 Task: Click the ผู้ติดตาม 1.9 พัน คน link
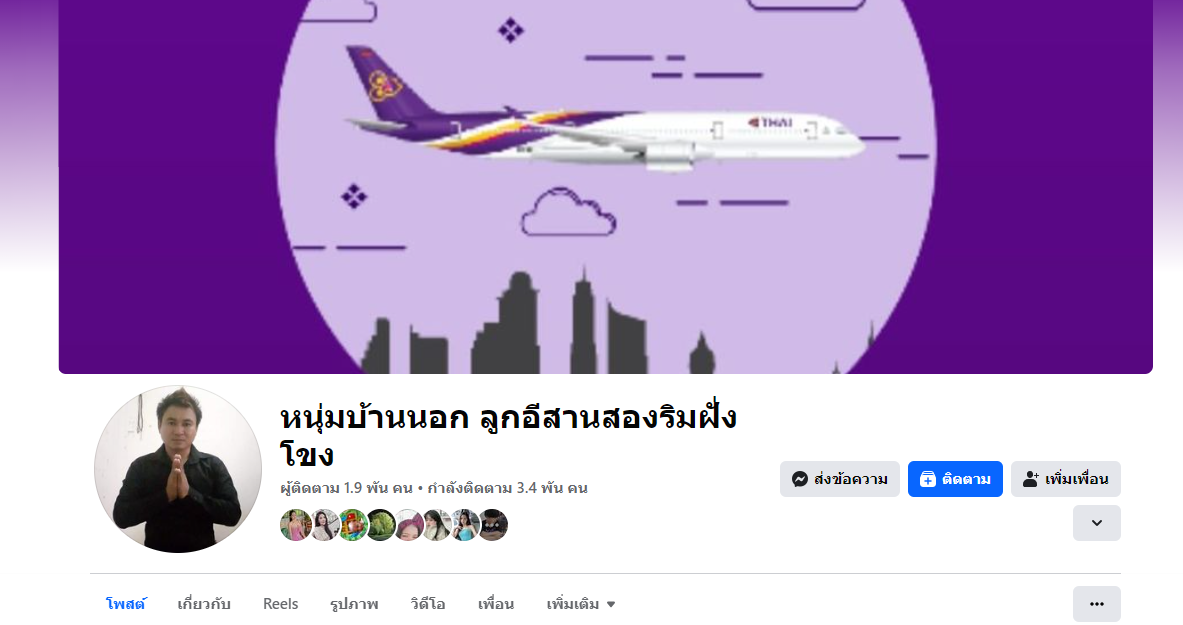(x=346, y=488)
